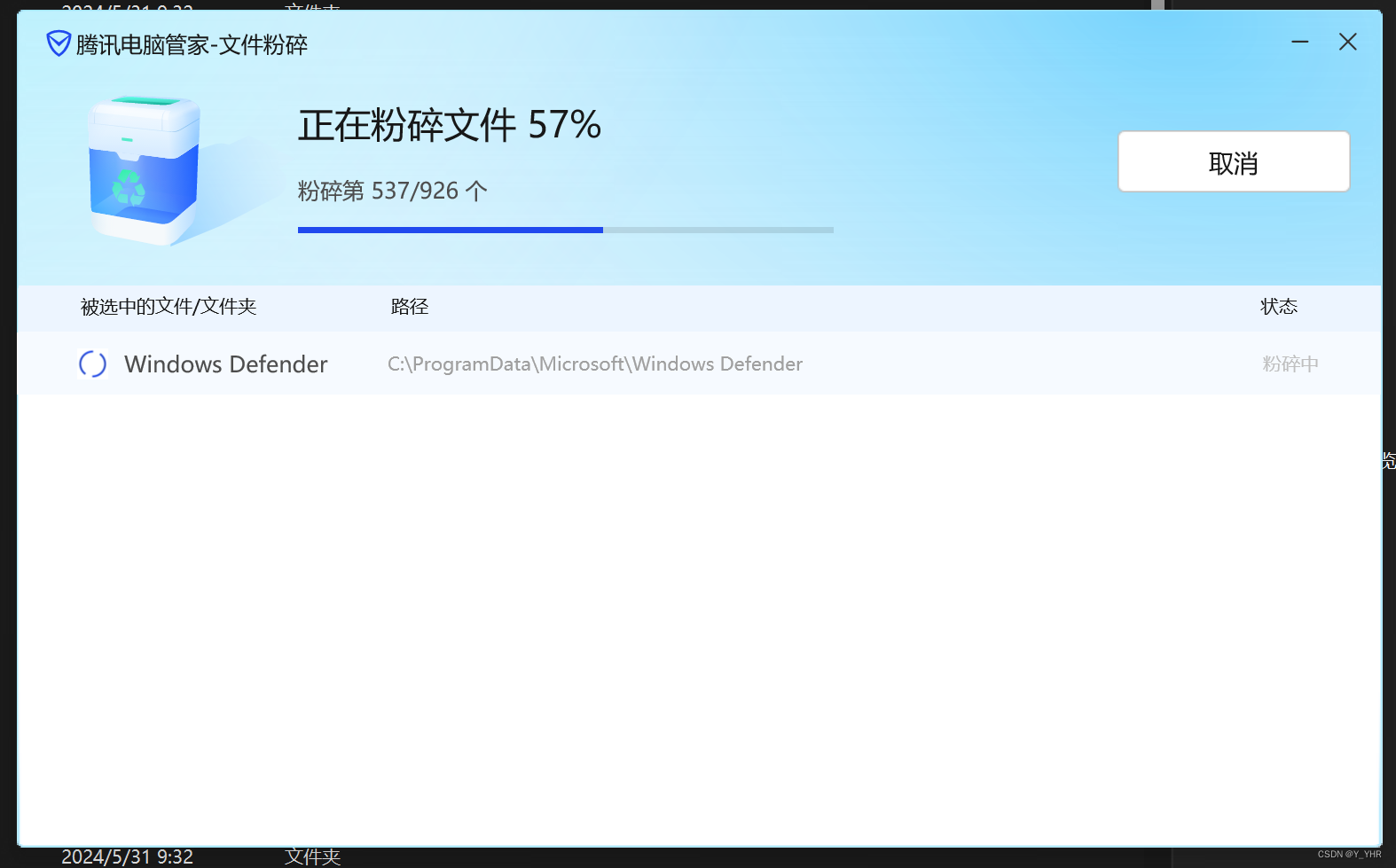Click the 腾讯电脑管家-文件粉碎 window title
This screenshot has width=1396, height=868.
[x=192, y=44]
